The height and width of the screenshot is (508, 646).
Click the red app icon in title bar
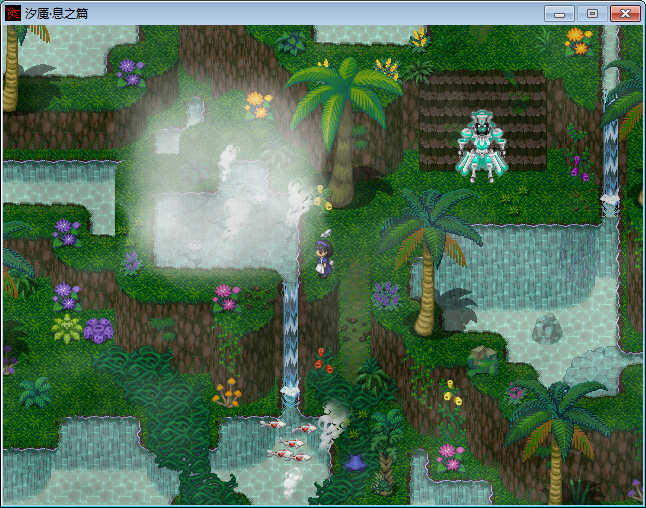[12, 13]
